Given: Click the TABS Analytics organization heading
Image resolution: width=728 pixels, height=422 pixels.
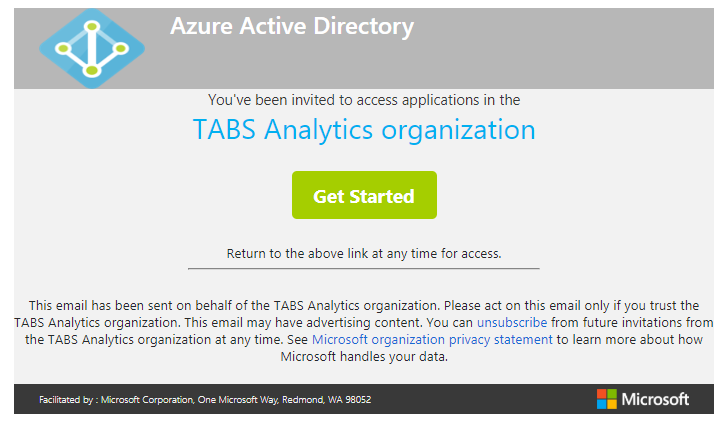Looking at the screenshot, I should point(363,130).
